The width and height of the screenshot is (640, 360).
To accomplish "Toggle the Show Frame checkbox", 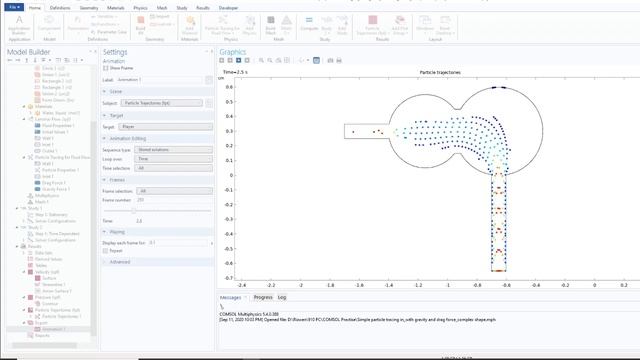I will tap(106, 68).
